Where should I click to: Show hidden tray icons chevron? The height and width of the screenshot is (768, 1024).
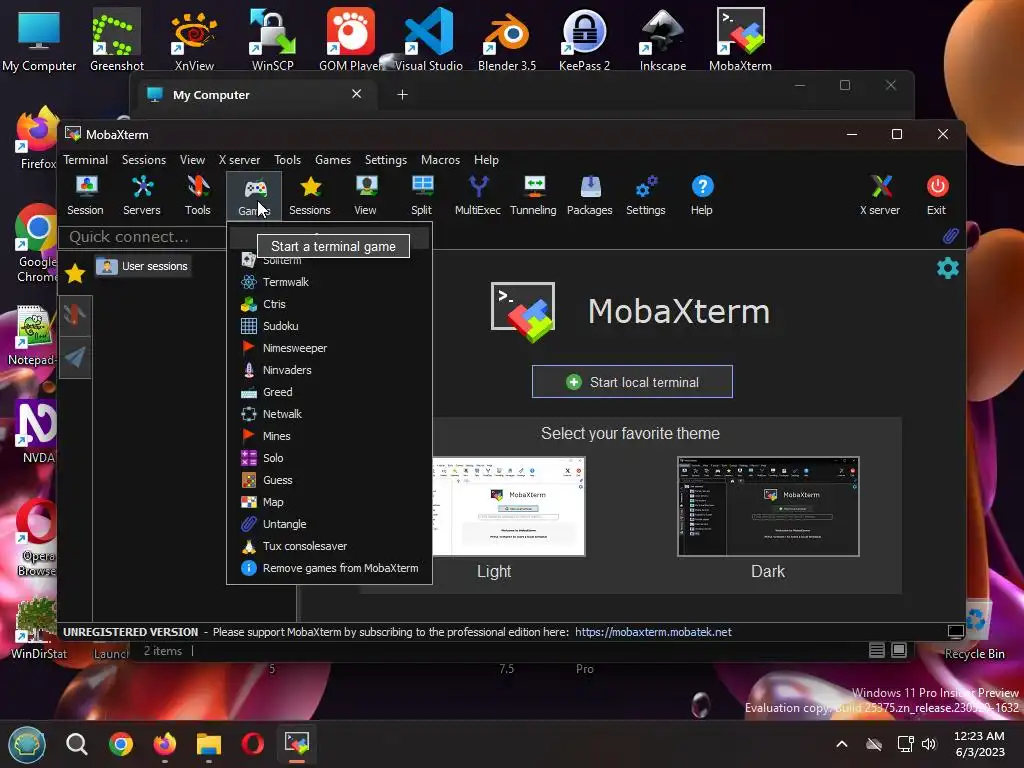tap(842, 744)
